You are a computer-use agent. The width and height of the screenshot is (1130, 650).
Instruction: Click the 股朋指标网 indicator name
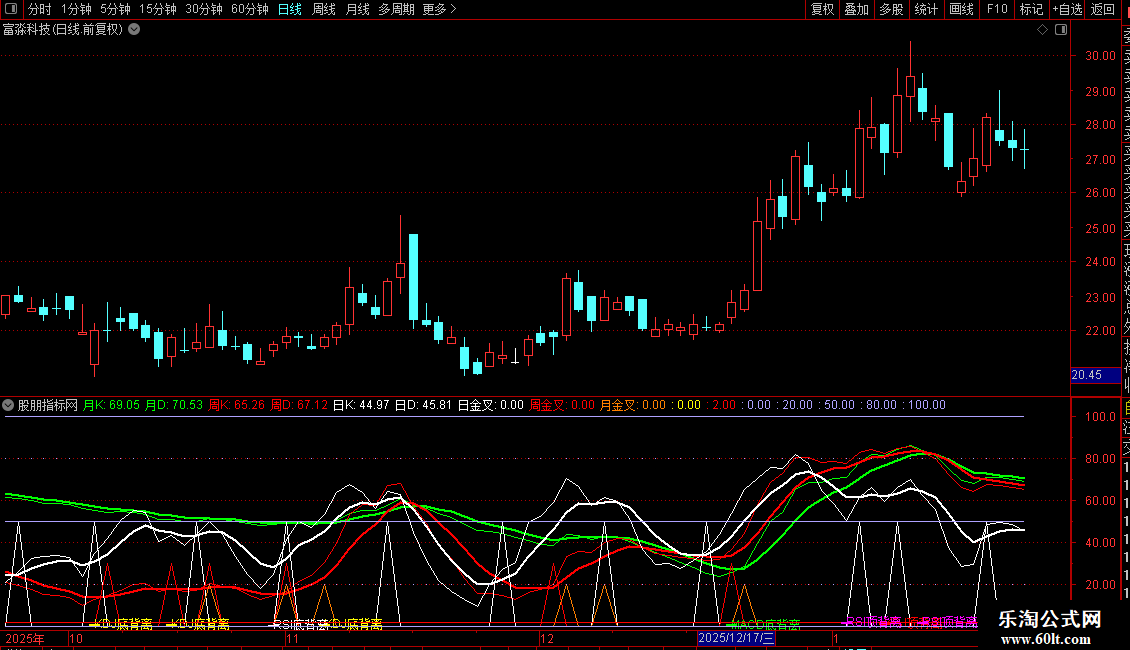coord(48,405)
